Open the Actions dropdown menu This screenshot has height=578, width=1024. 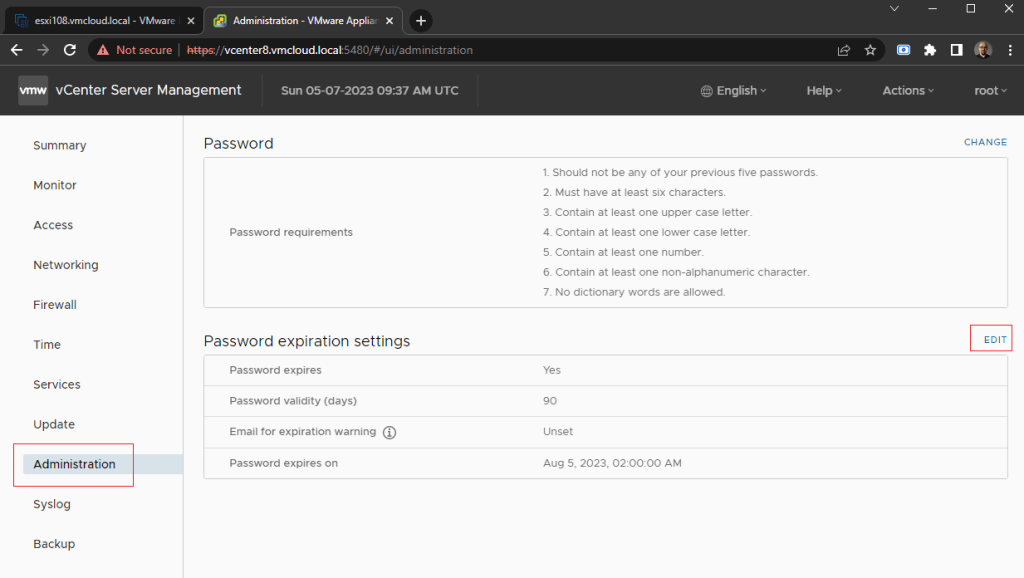click(908, 90)
